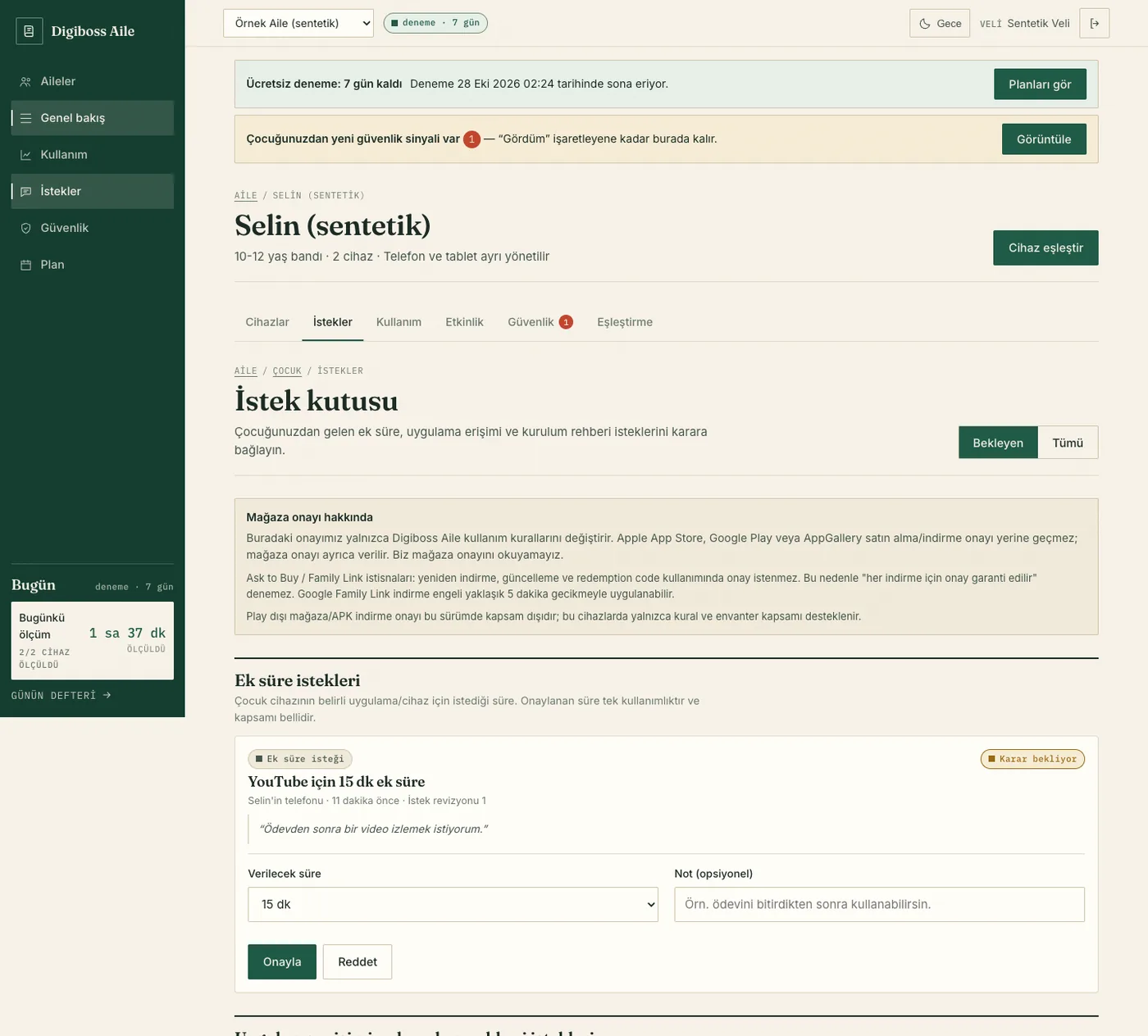Viewport: 1148px width, 1036px height.
Task: Click the red signal count badge in banner
Action: pyautogui.click(x=471, y=139)
